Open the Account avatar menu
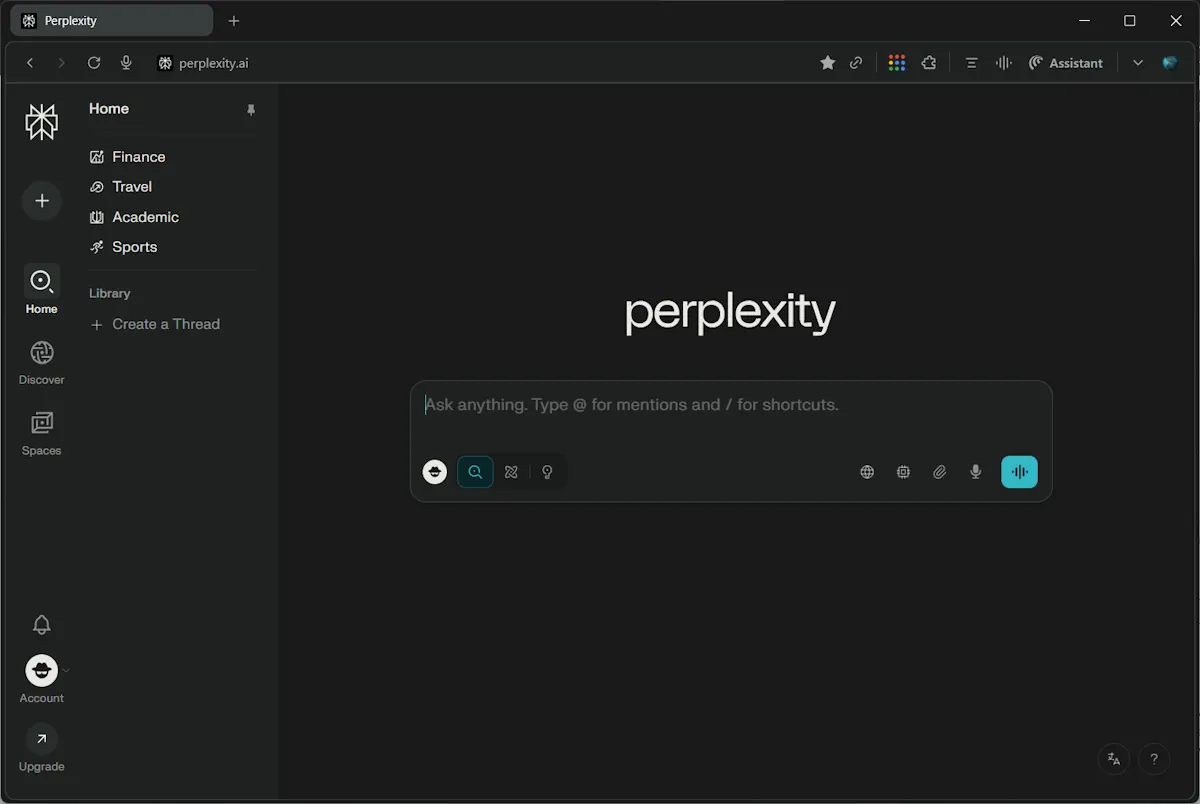The image size is (1200, 804). [41, 670]
